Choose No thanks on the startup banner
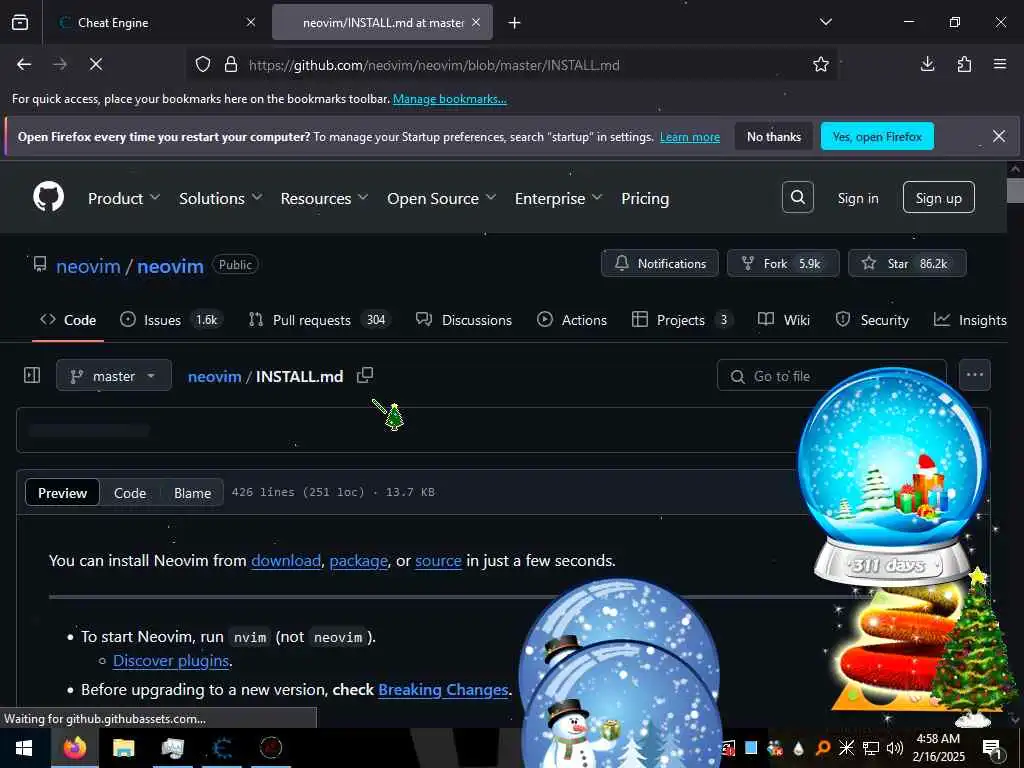Viewport: 1024px width, 768px height. point(774,136)
